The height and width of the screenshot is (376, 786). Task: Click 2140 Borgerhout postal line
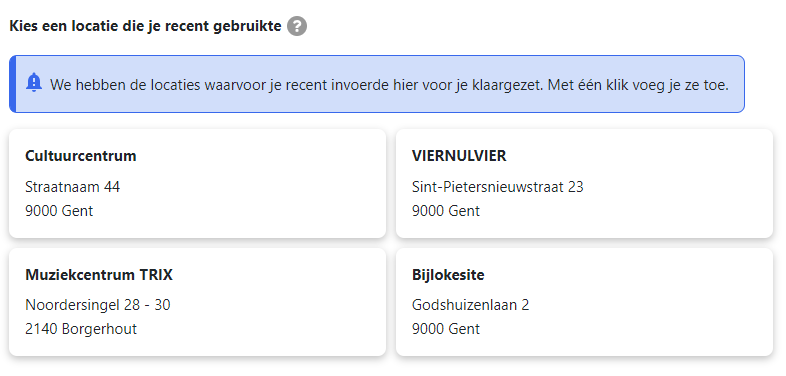(81, 329)
